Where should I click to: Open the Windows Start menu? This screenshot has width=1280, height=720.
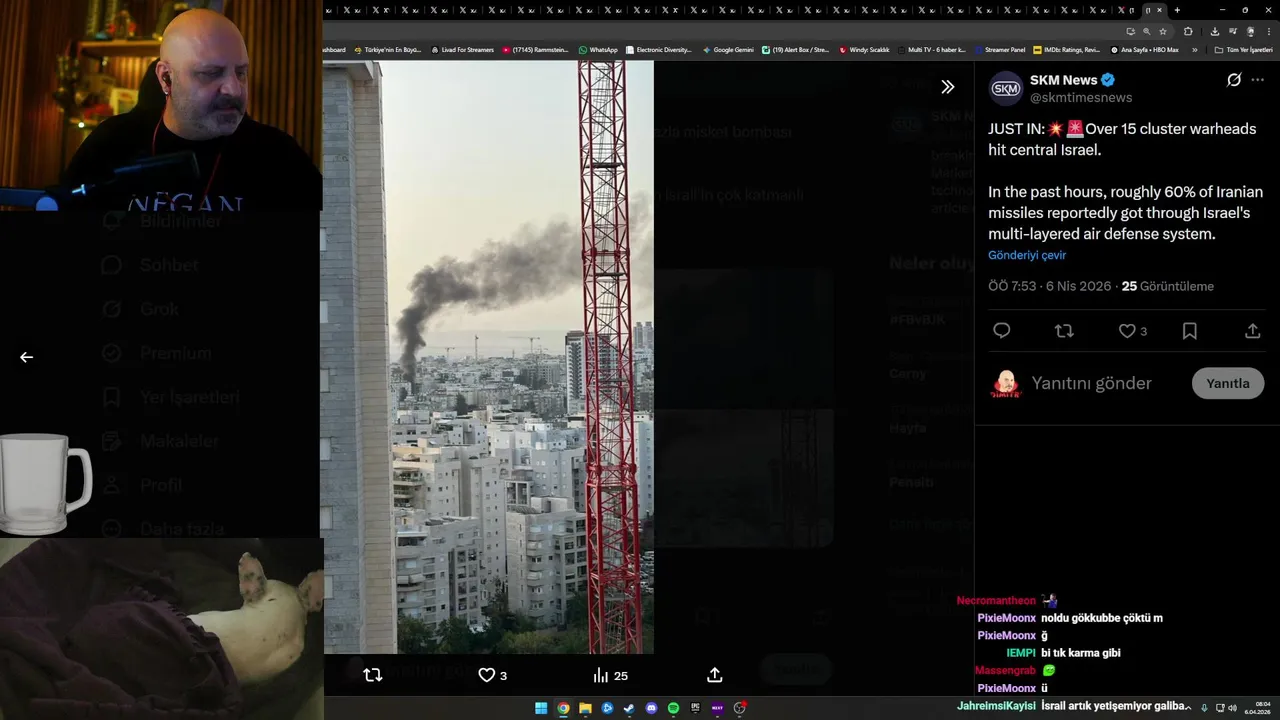pos(541,708)
